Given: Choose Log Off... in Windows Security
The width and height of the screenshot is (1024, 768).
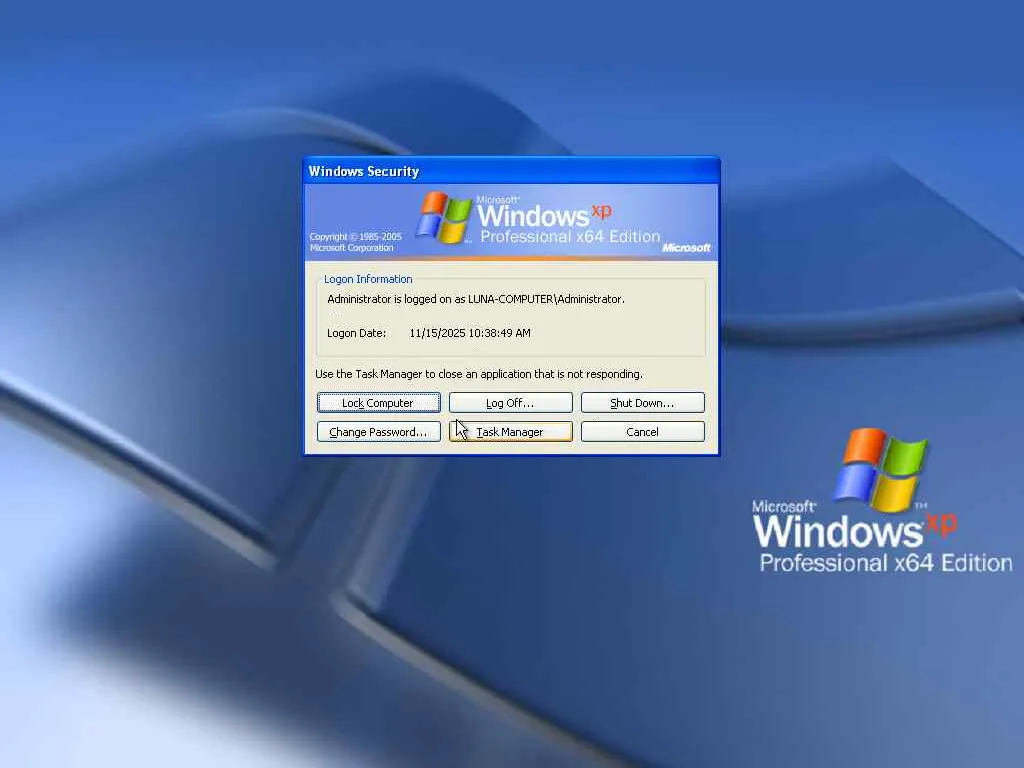Looking at the screenshot, I should [511, 402].
